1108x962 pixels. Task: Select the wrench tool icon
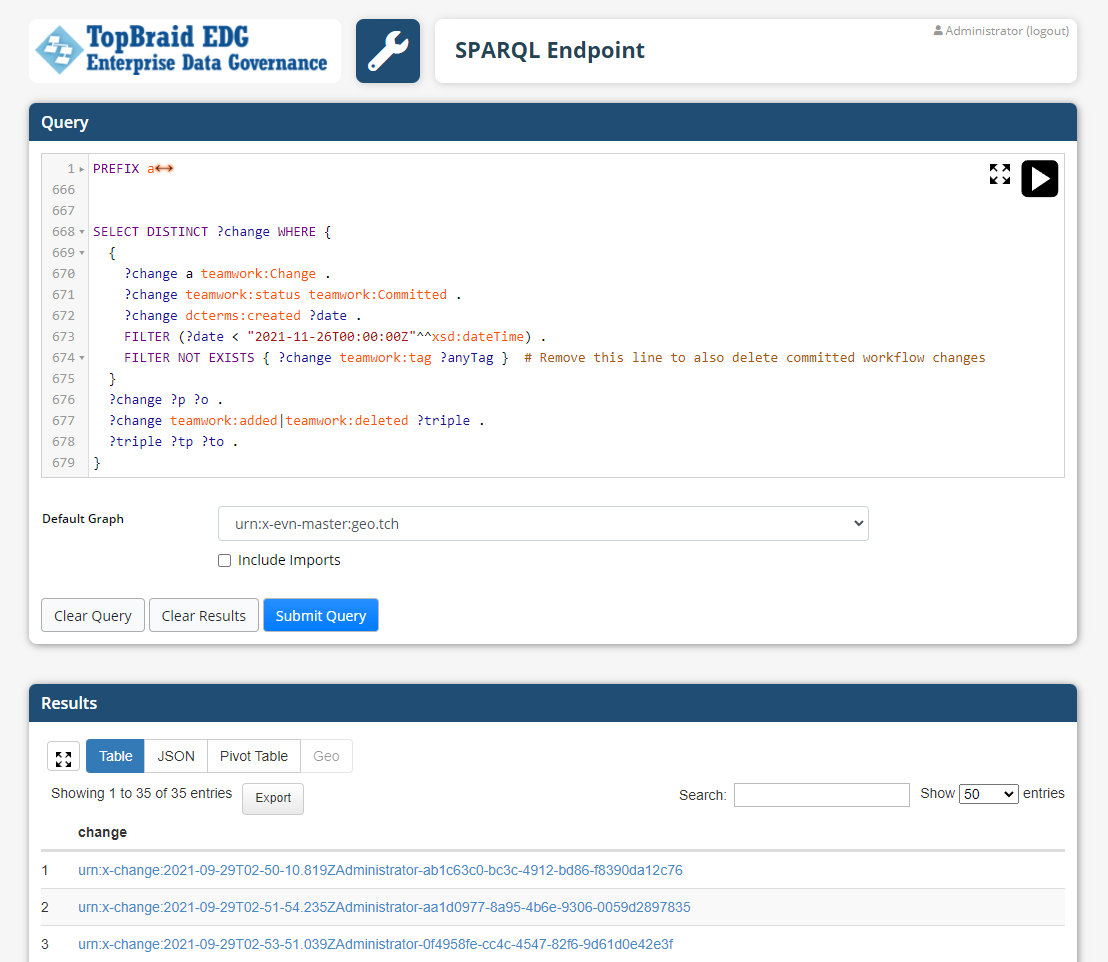388,50
